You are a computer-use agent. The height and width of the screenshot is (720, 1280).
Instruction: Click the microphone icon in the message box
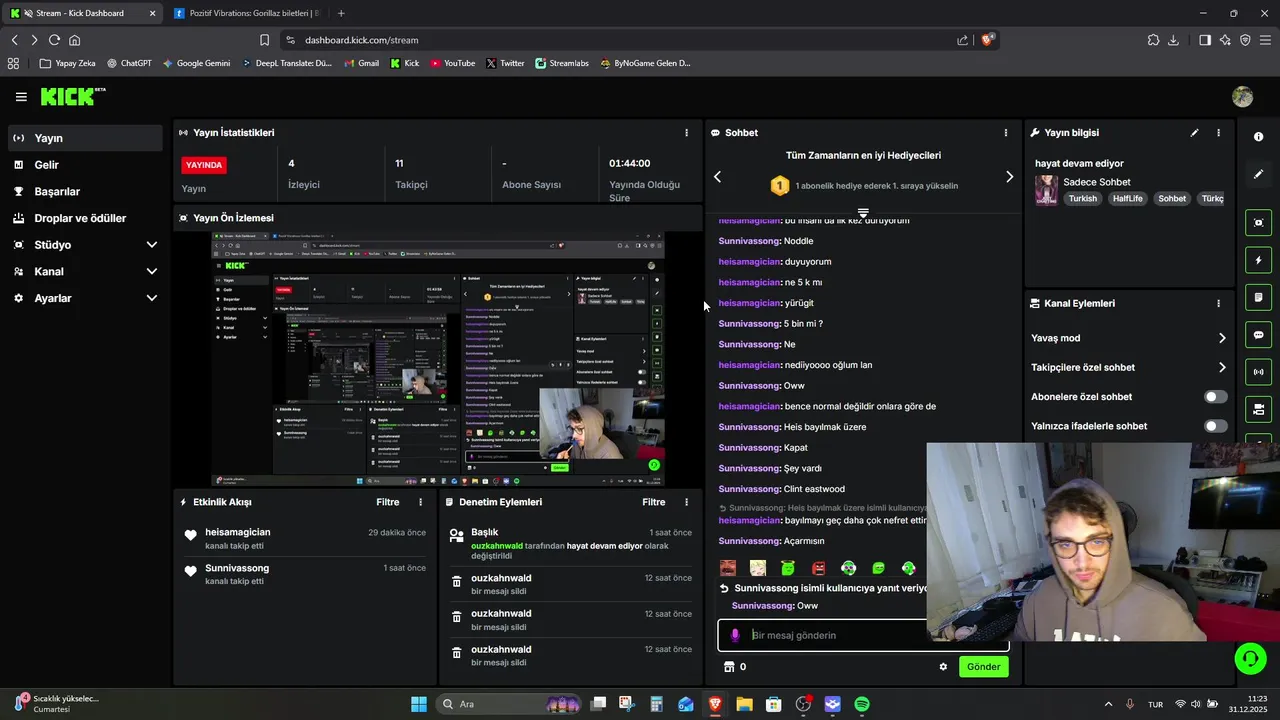(735, 635)
